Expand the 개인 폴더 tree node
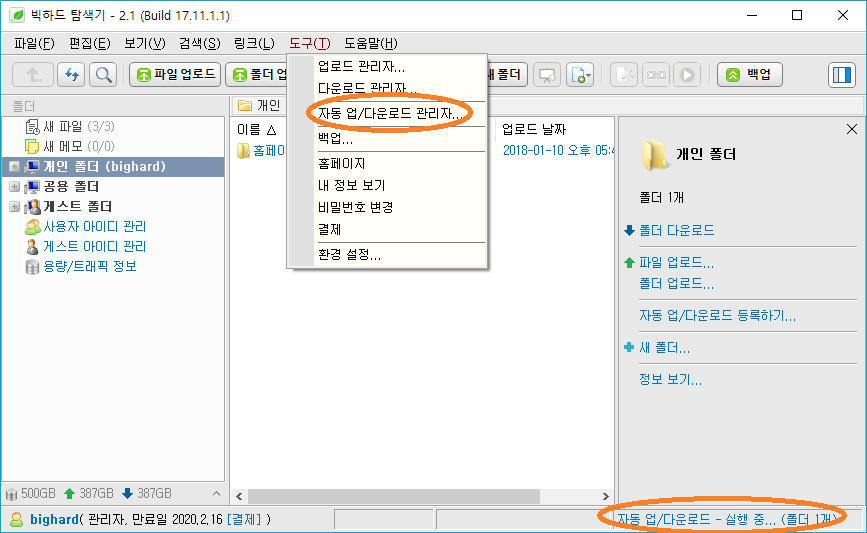The image size is (867, 533). [14, 166]
